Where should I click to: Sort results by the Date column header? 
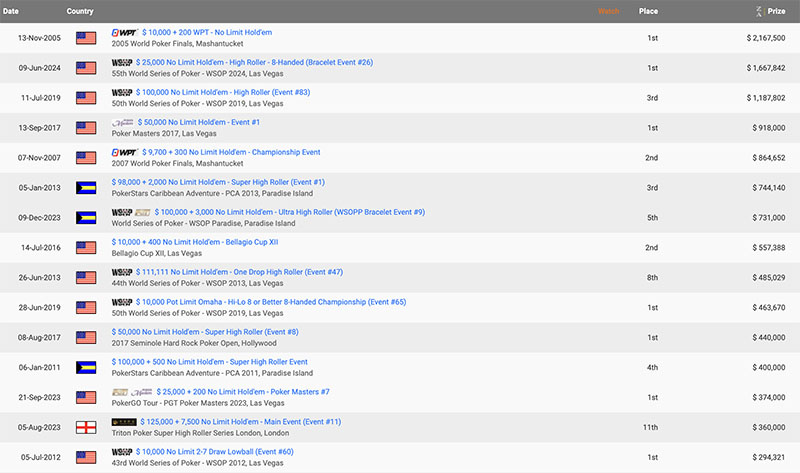(10, 11)
